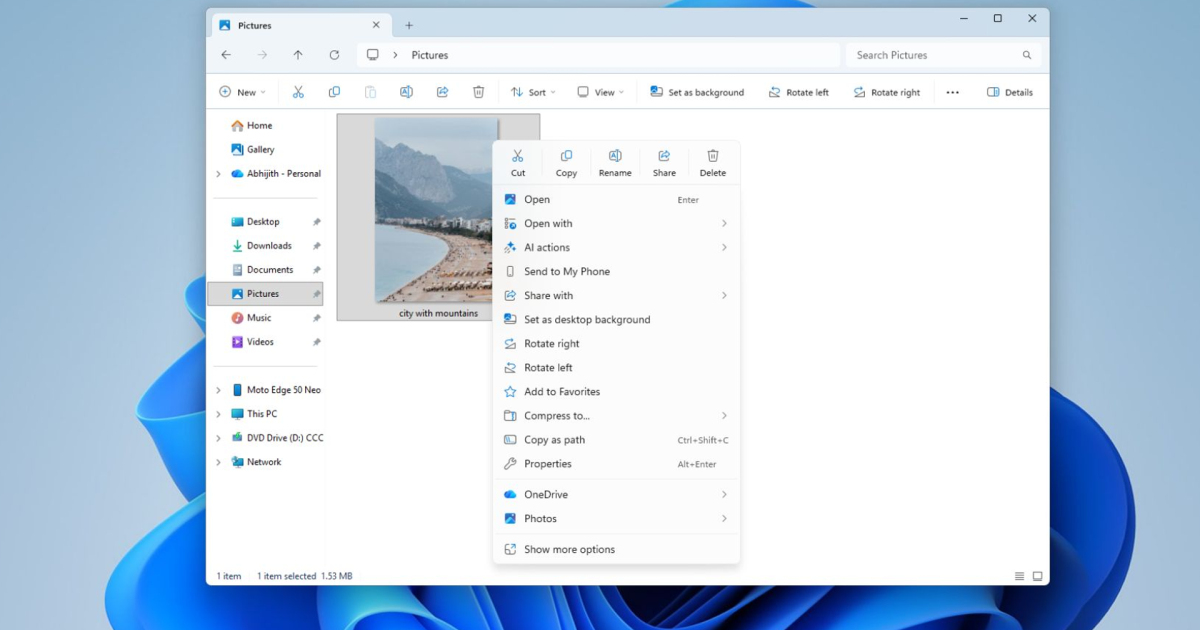Viewport: 1200px width, 630px height.
Task: Expand the This PC tree node
Action: point(219,414)
